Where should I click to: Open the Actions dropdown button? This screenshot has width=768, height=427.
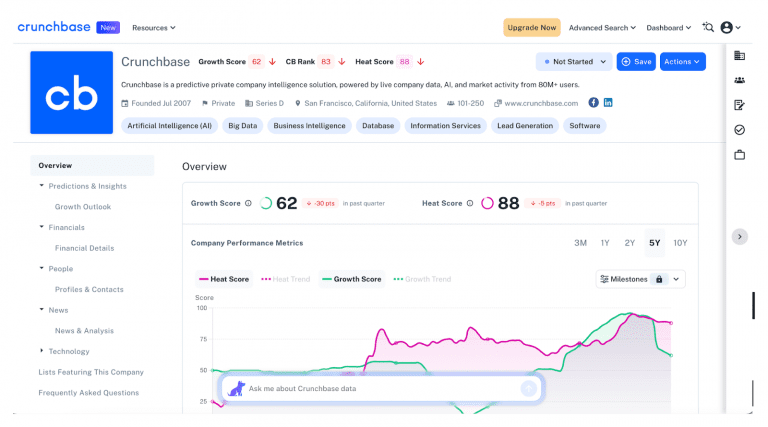[682, 62]
